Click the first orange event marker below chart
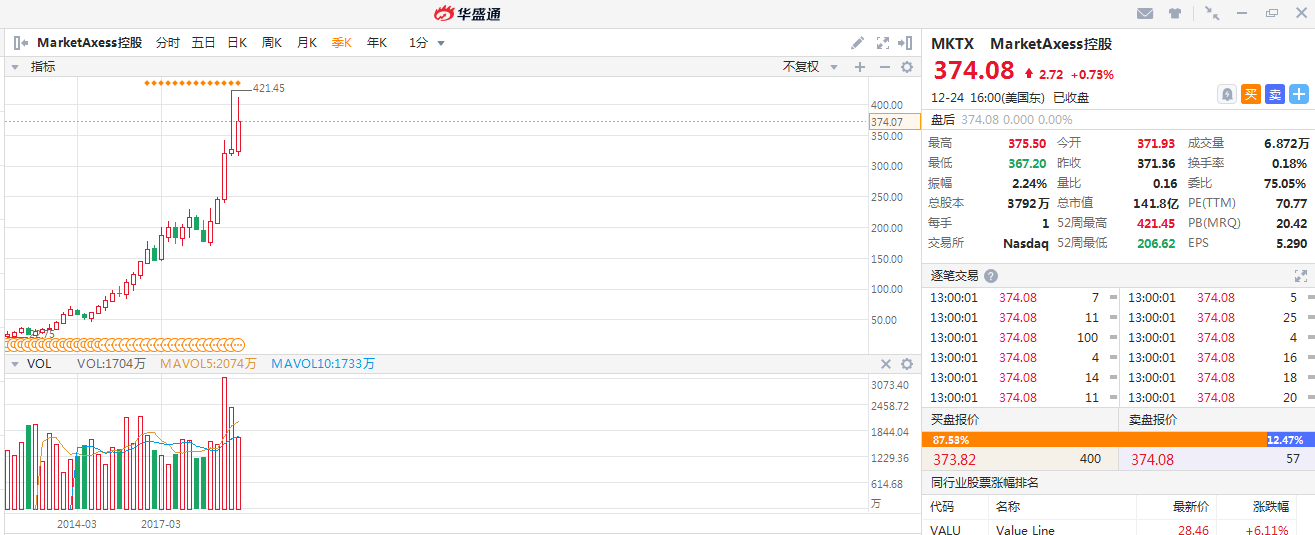The height and width of the screenshot is (535, 1315). click(10, 343)
